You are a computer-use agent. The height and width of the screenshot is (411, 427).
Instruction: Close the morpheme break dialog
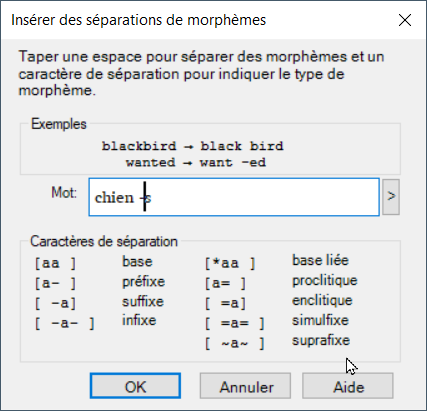(x=405, y=20)
